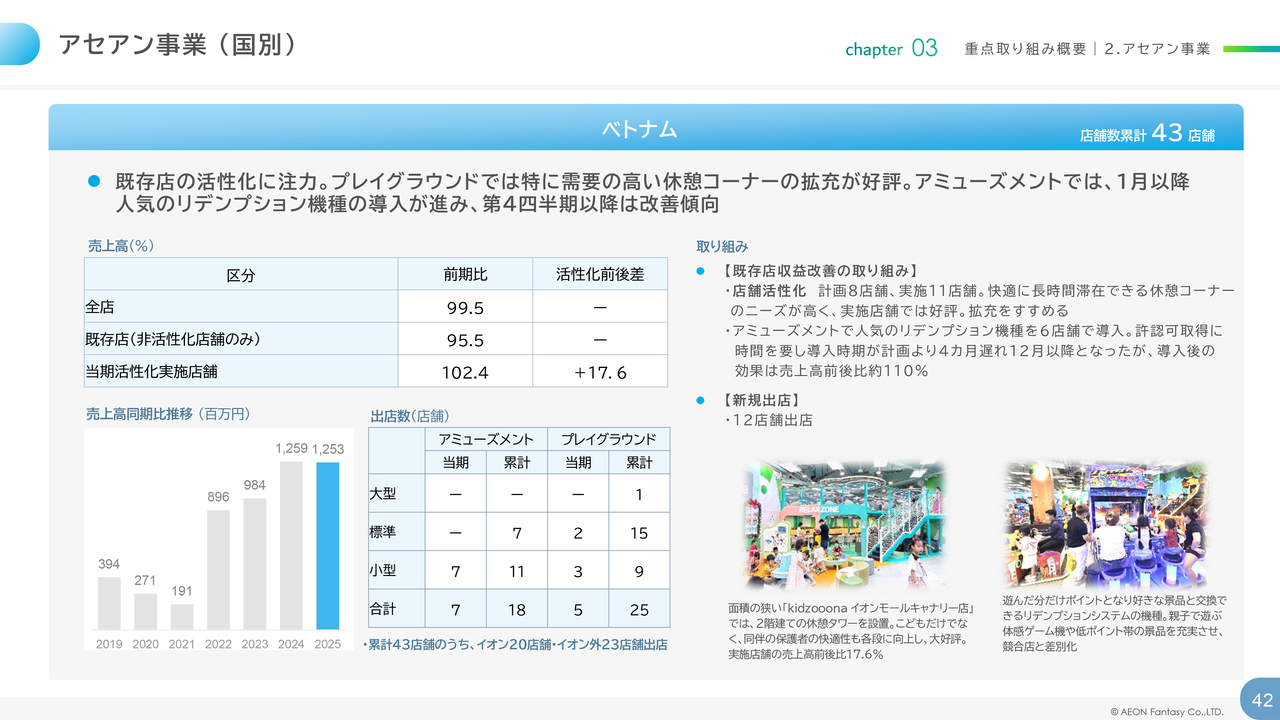Click the プレイグラウンド header in store table
Screen dimensions: 1280x720
608,439
